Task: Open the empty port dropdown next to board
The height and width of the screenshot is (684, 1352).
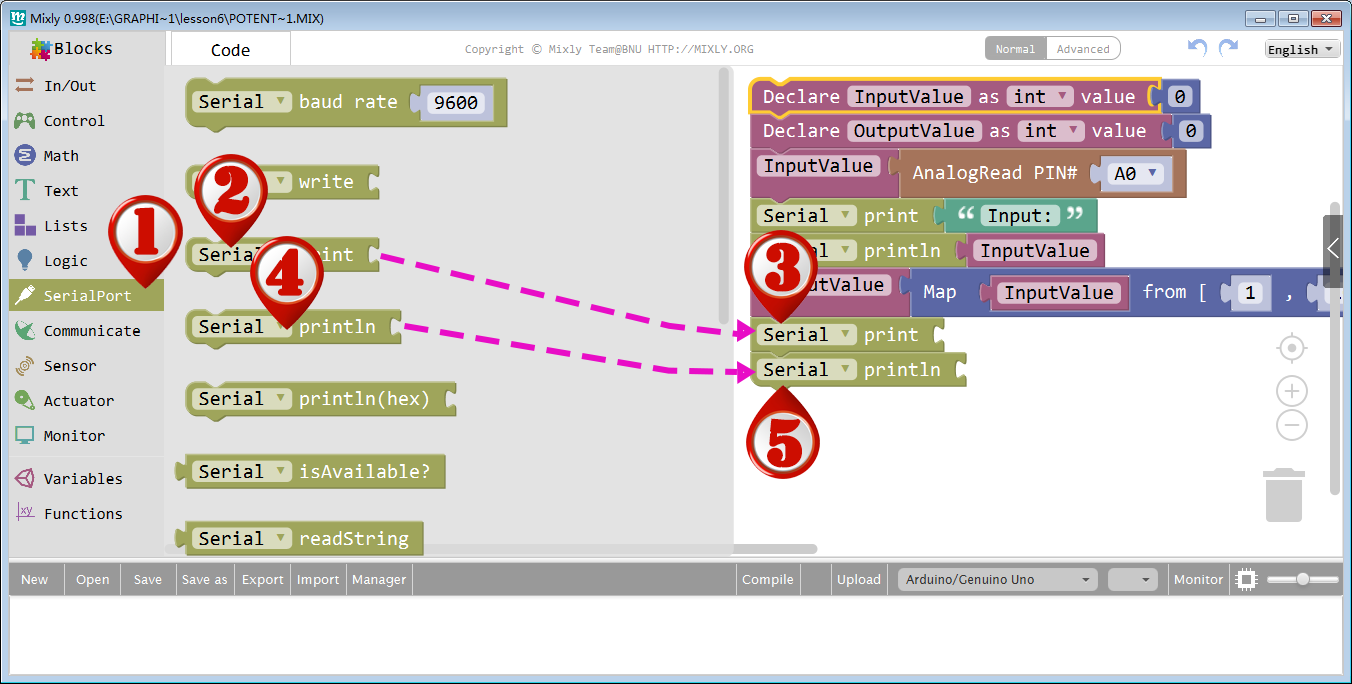Action: (1133, 580)
